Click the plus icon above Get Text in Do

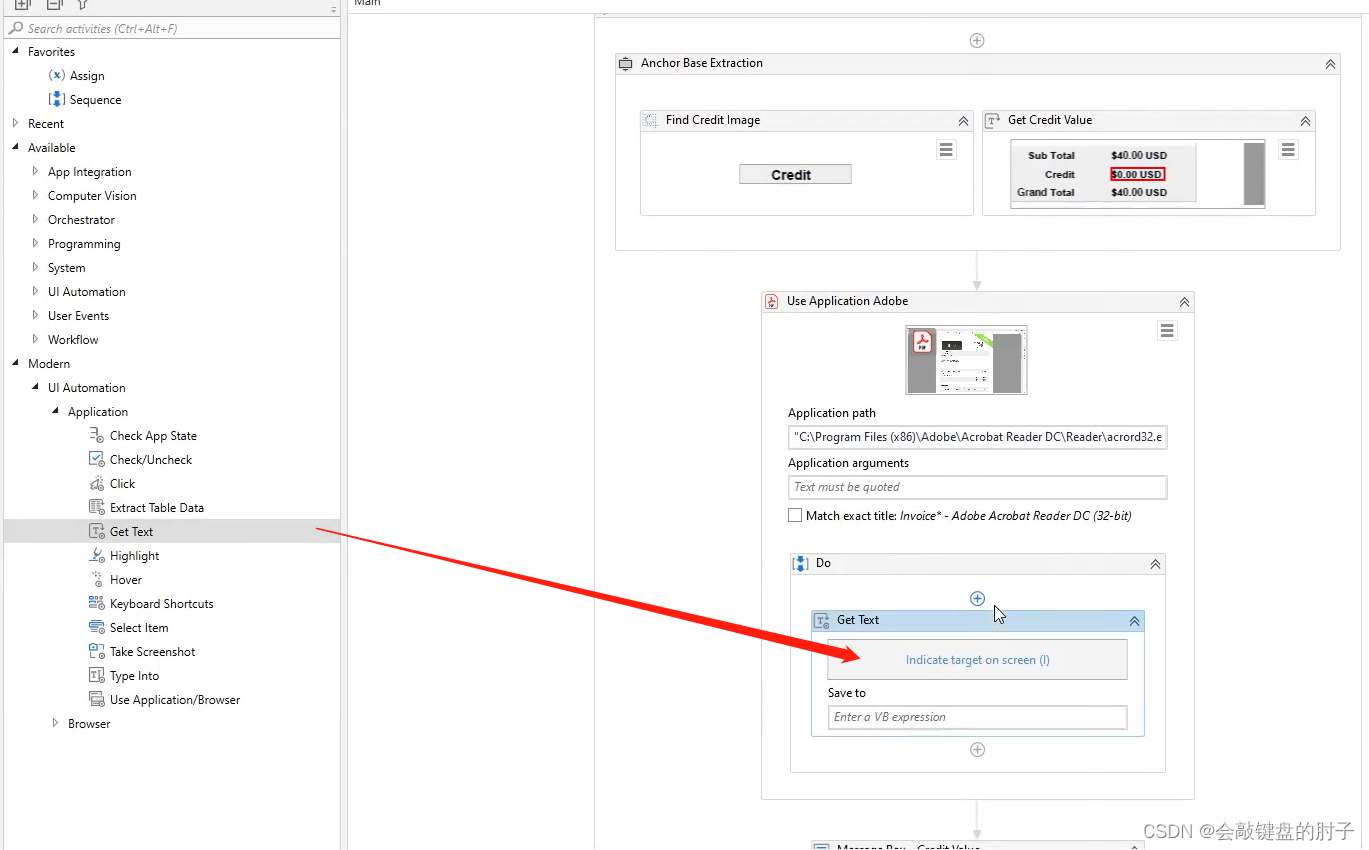coord(977,599)
